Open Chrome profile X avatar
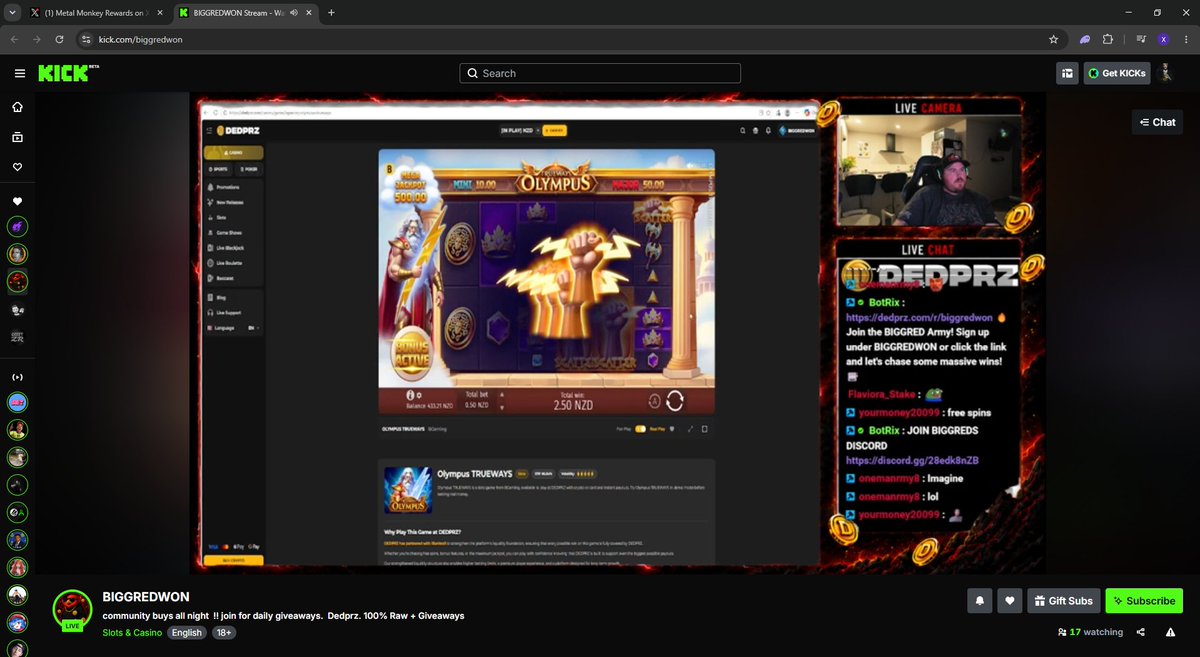 tap(1163, 39)
